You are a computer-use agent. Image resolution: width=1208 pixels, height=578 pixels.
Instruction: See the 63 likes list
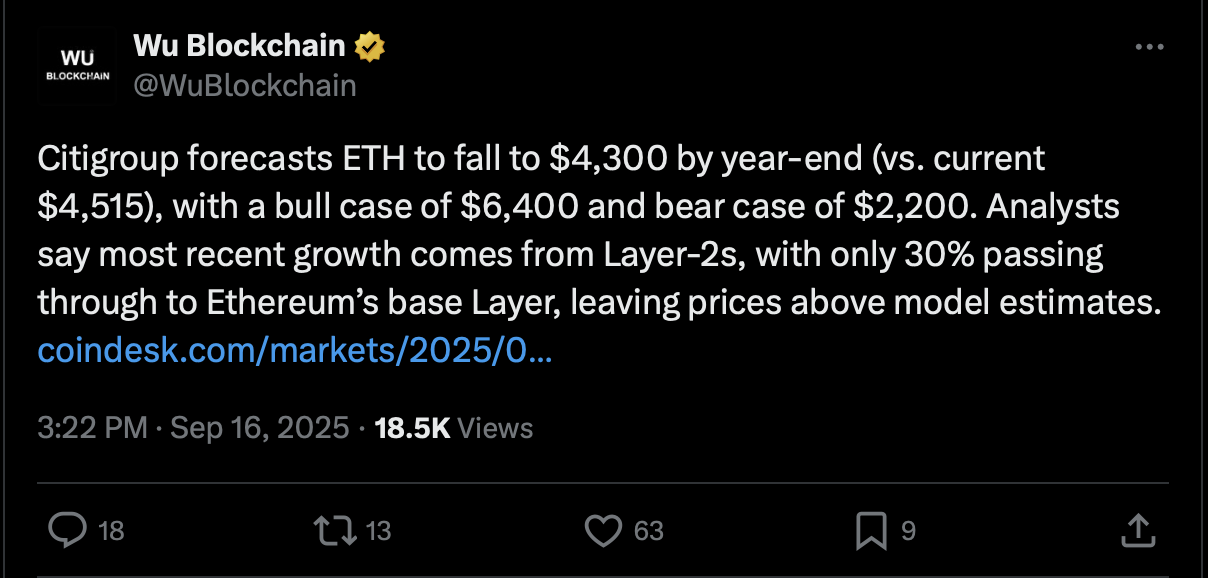[645, 531]
